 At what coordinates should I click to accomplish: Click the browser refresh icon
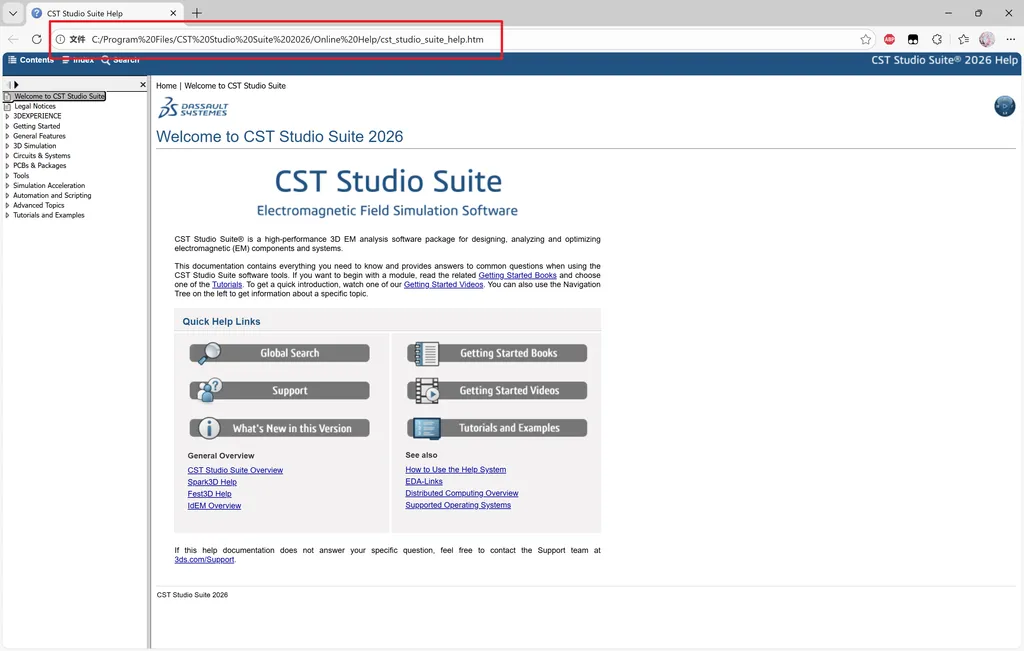pos(37,39)
